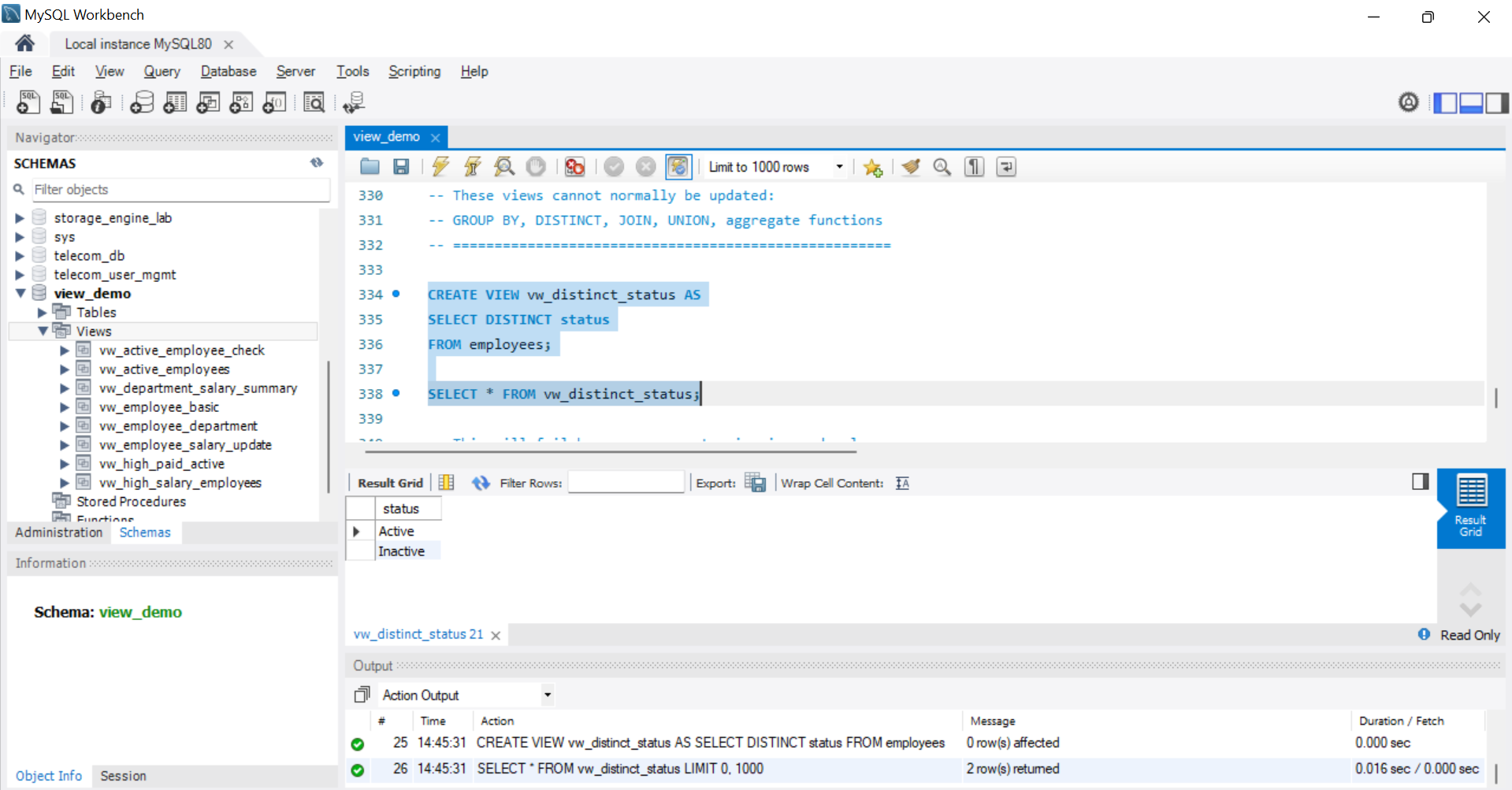Create new view toolbar icon

pos(208,102)
